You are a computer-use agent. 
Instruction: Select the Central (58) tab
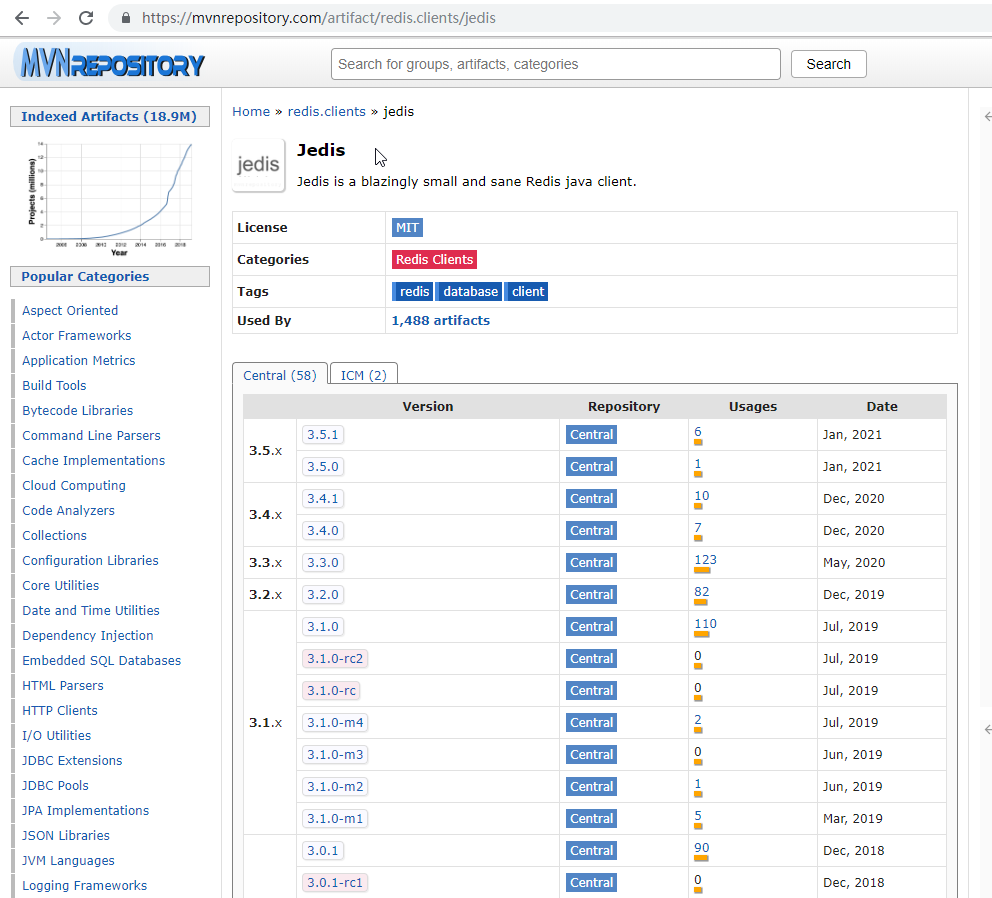pyautogui.click(x=279, y=374)
